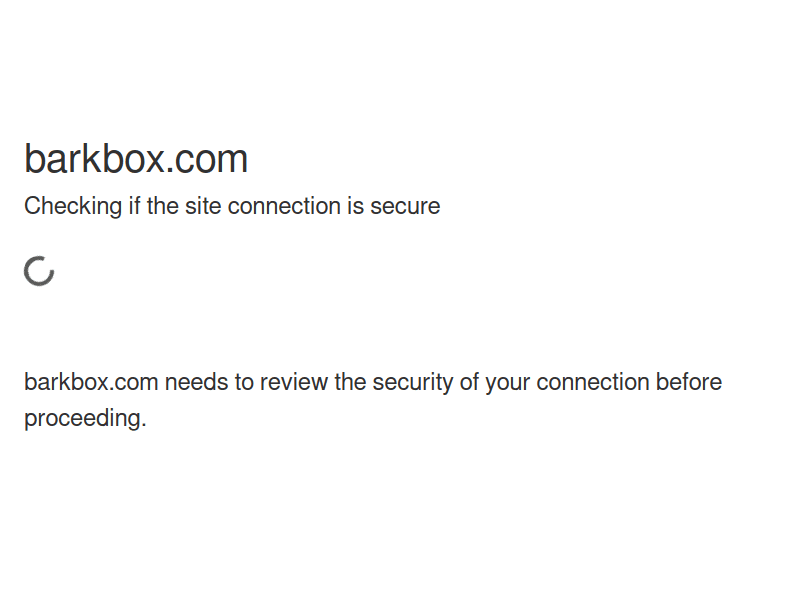Click "barkbox.com" at the paragraph start
The width and height of the screenshot is (800, 600).
[x=91, y=382]
